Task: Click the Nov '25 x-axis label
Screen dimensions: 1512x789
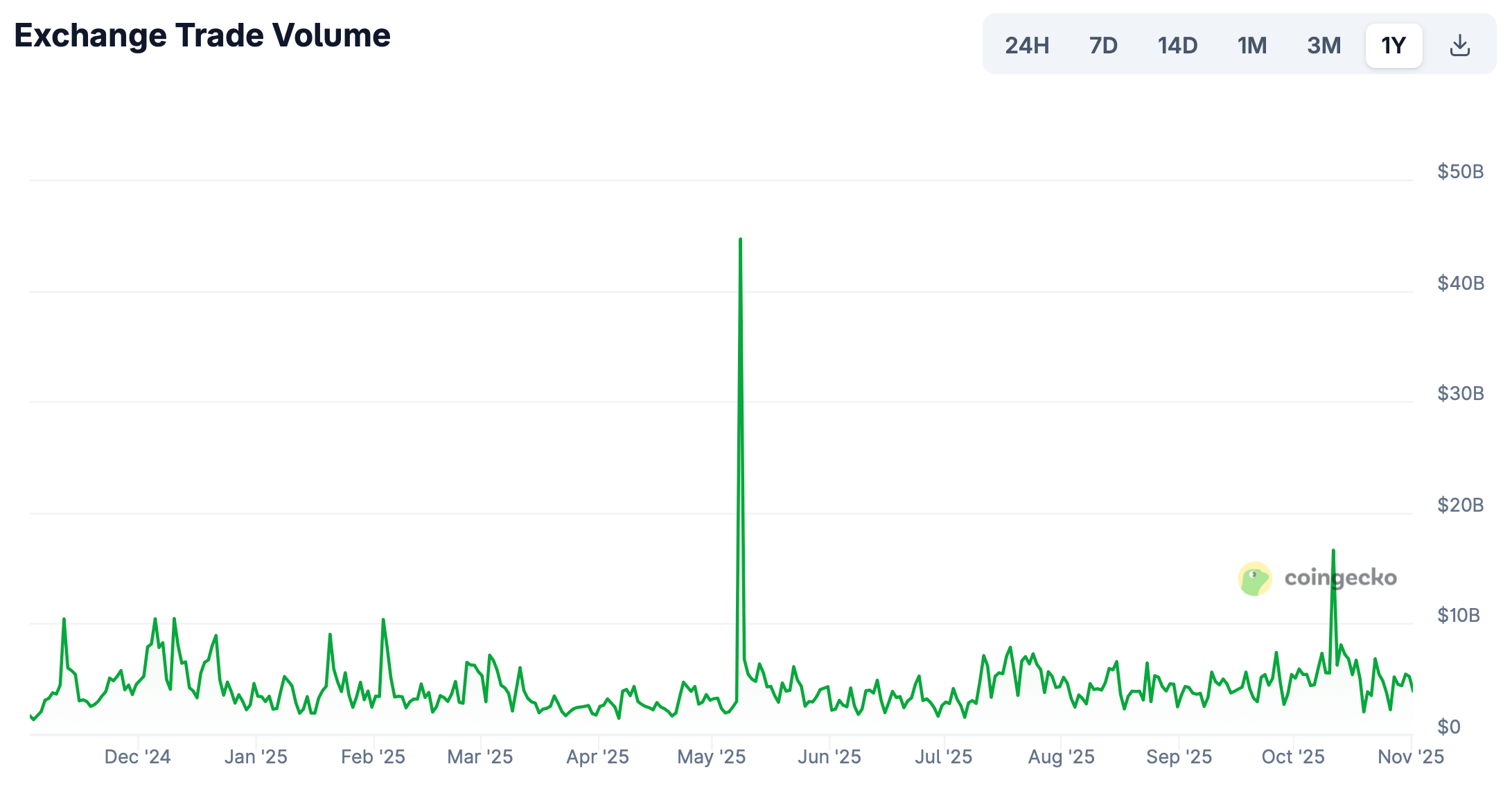Action: point(1410,756)
